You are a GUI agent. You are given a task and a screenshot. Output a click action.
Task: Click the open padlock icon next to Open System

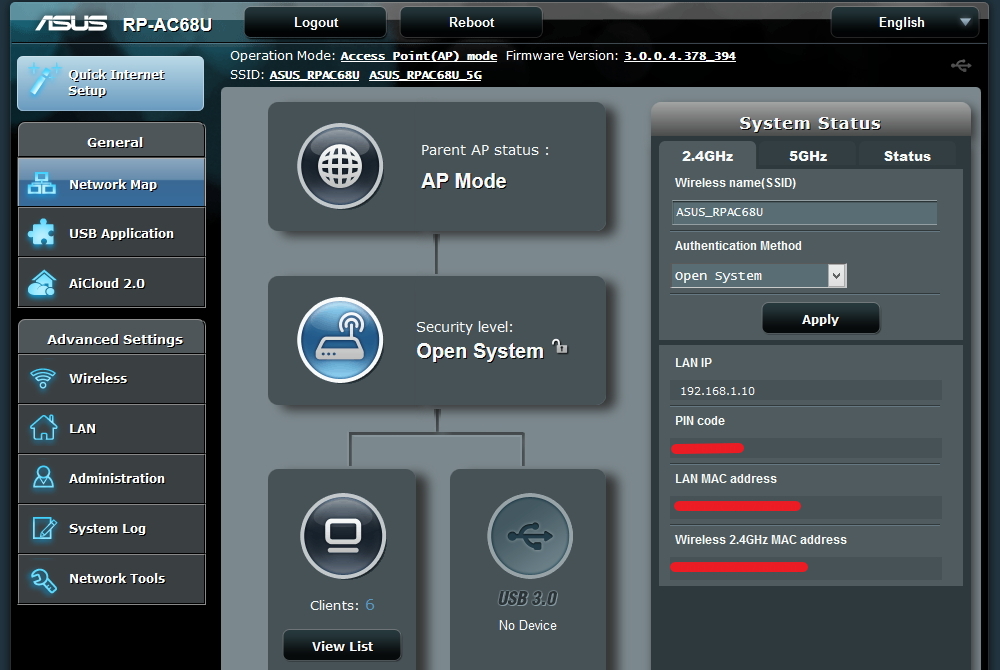coord(560,346)
